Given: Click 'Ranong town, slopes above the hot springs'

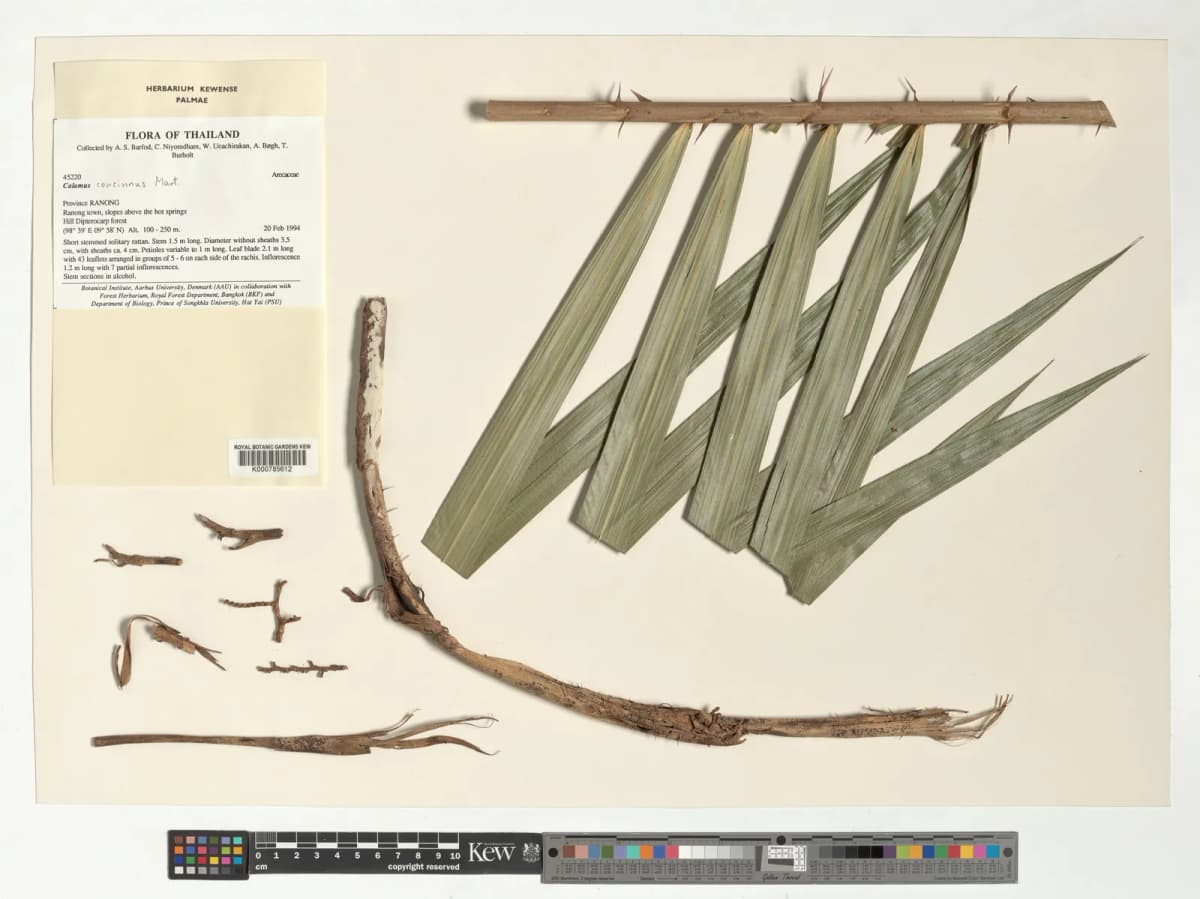Looking at the screenshot, I should tap(124, 212).
